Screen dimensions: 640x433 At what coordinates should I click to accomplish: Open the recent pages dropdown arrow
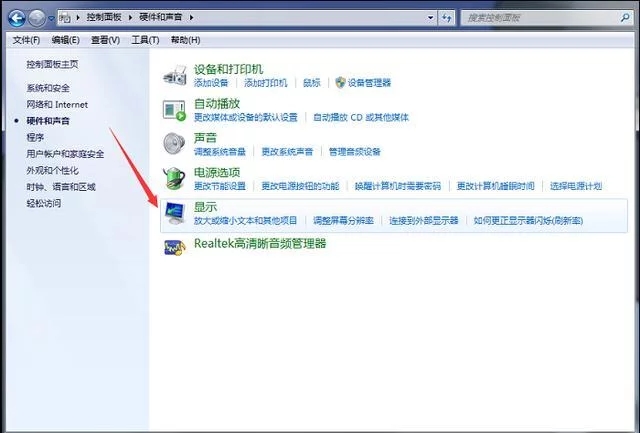tap(53, 18)
